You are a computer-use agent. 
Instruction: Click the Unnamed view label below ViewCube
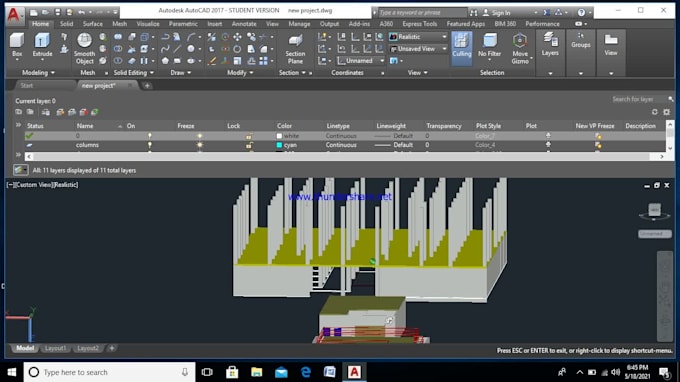(654, 234)
